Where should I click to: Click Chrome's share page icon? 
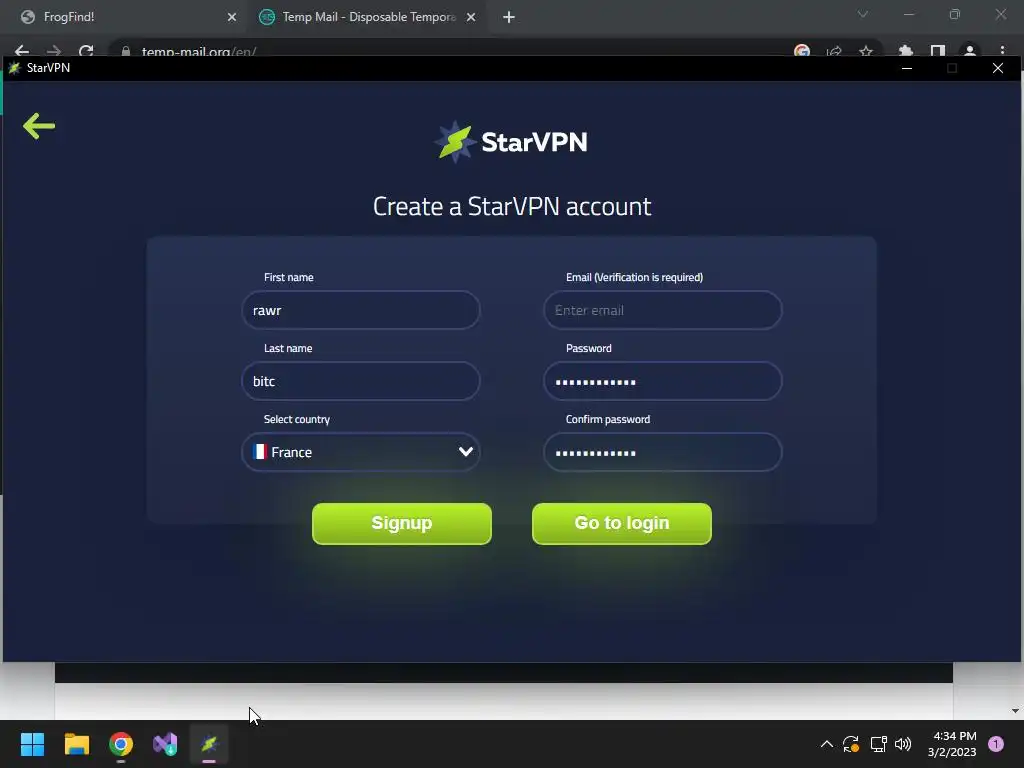pyautogui.click(x=834, y=51)
